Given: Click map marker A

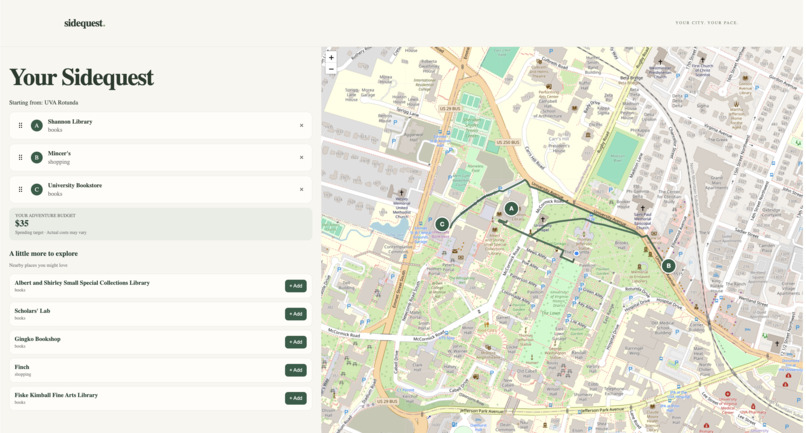Looking at the screenshot, I should [x=511, y=208].
